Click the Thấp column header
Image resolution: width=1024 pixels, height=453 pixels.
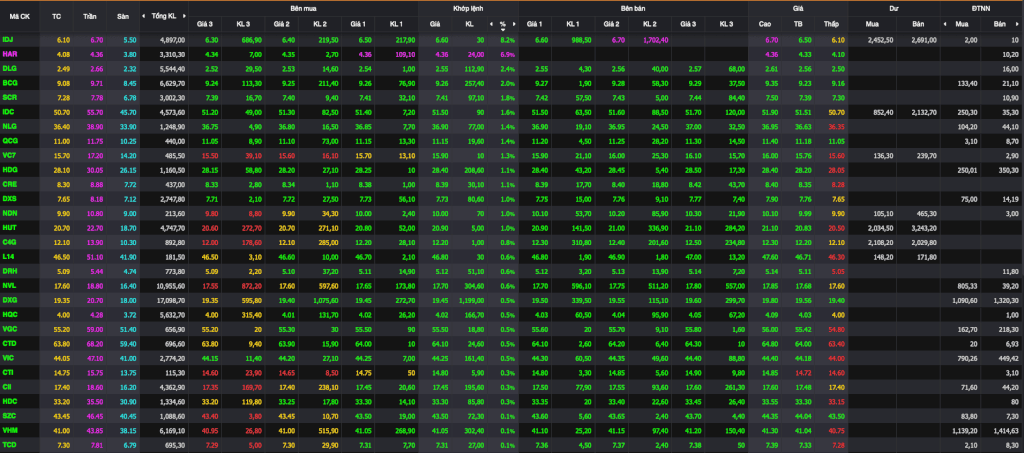click(831, 24)
